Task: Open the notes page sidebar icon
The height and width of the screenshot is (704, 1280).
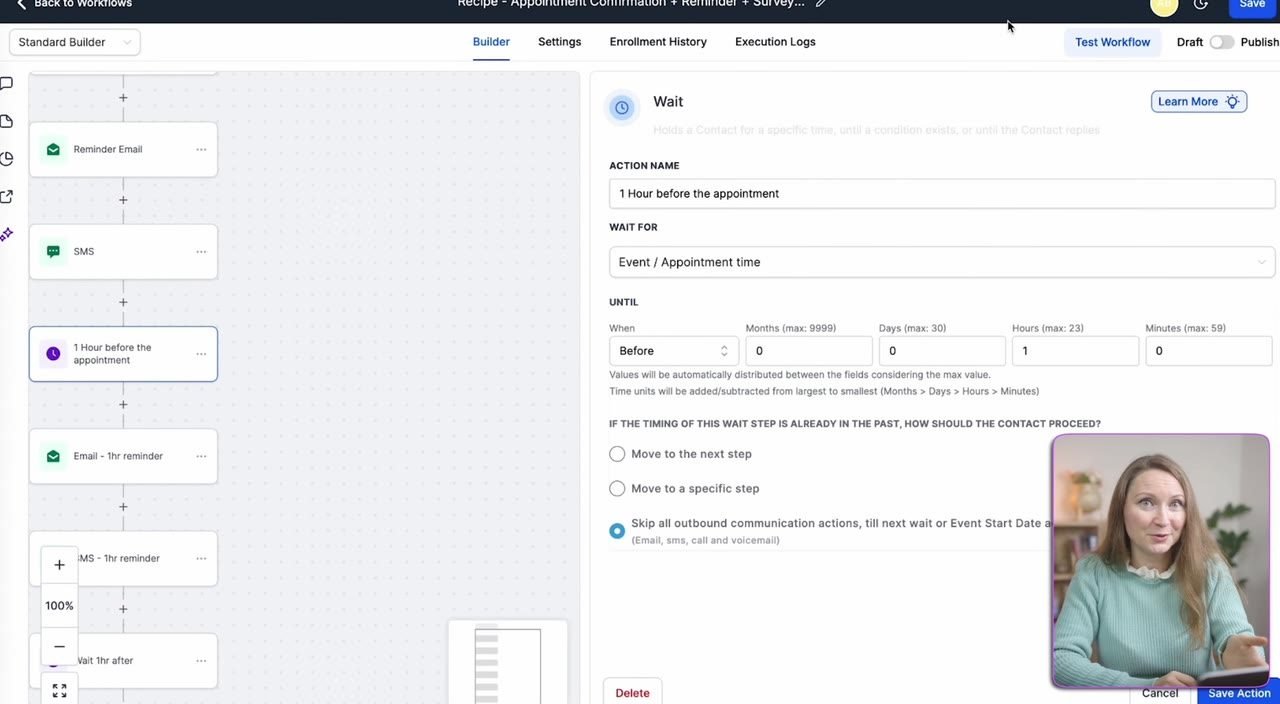Action: point(6,121)
